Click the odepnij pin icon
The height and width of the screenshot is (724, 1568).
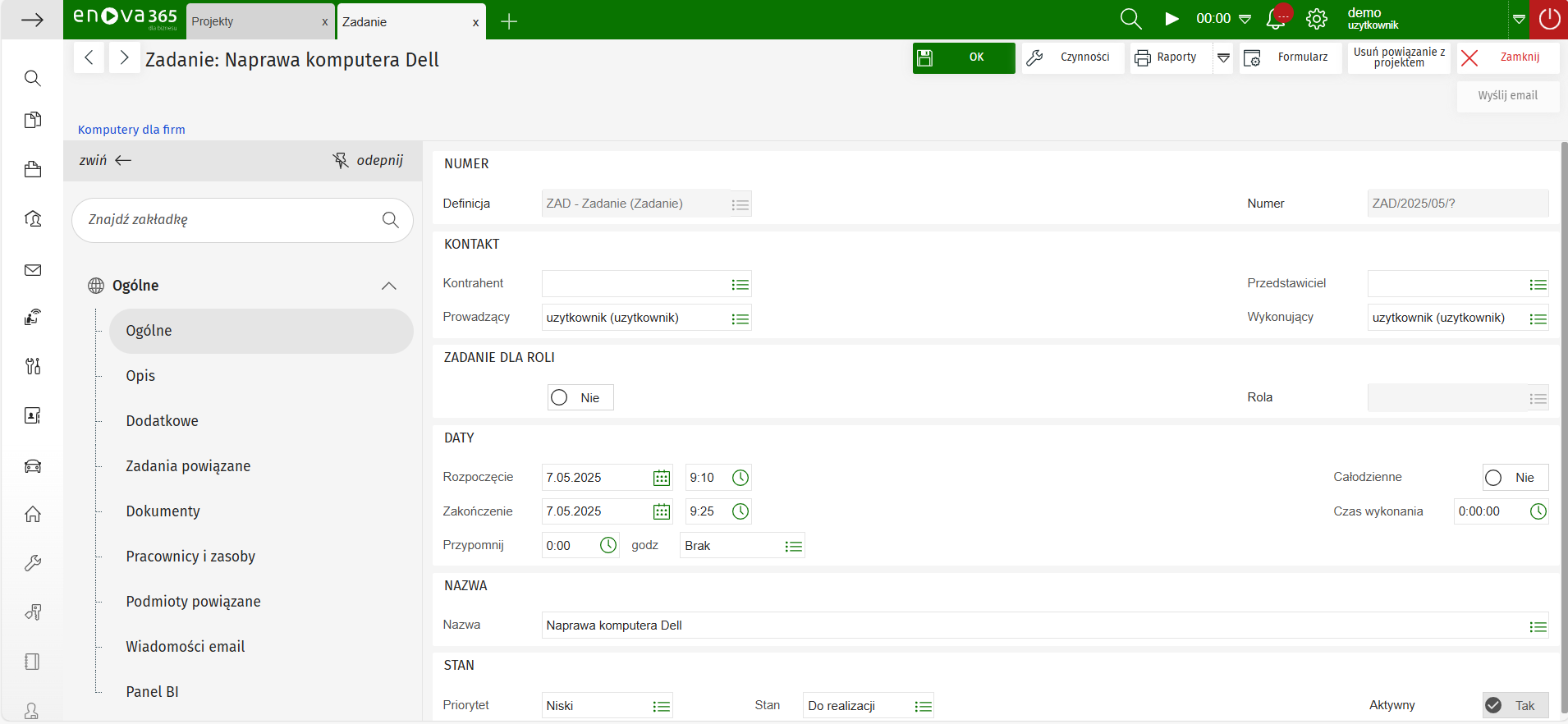pyautogui.click(x=341, y=160)
